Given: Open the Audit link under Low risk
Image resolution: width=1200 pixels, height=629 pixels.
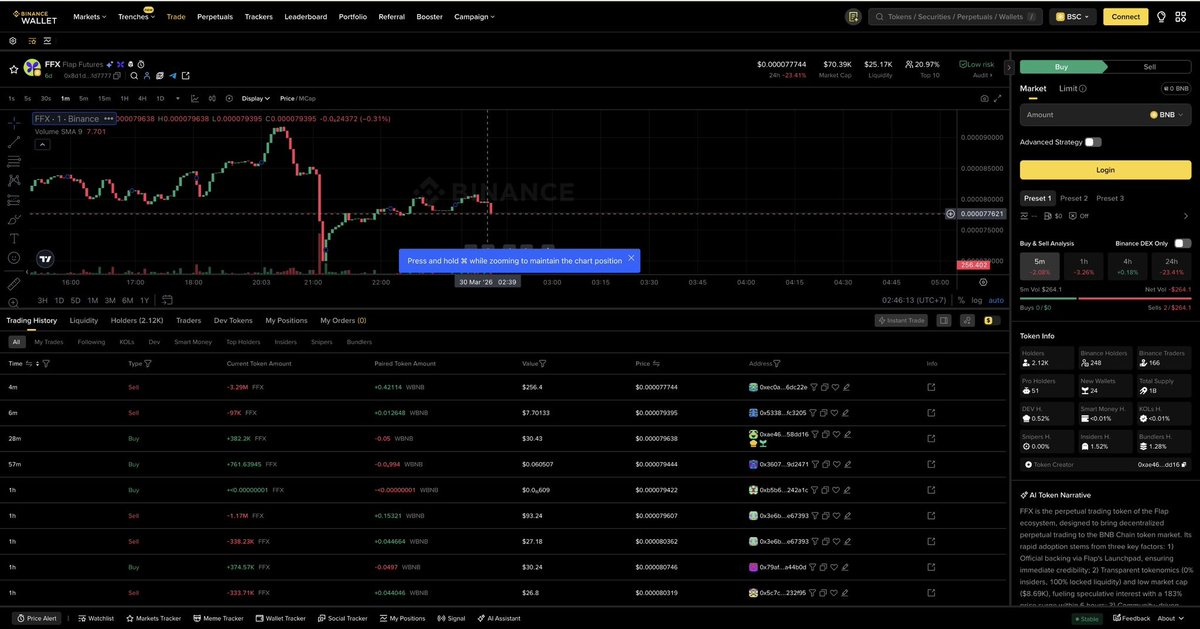Looking at the screenshot, I should 981,75.
